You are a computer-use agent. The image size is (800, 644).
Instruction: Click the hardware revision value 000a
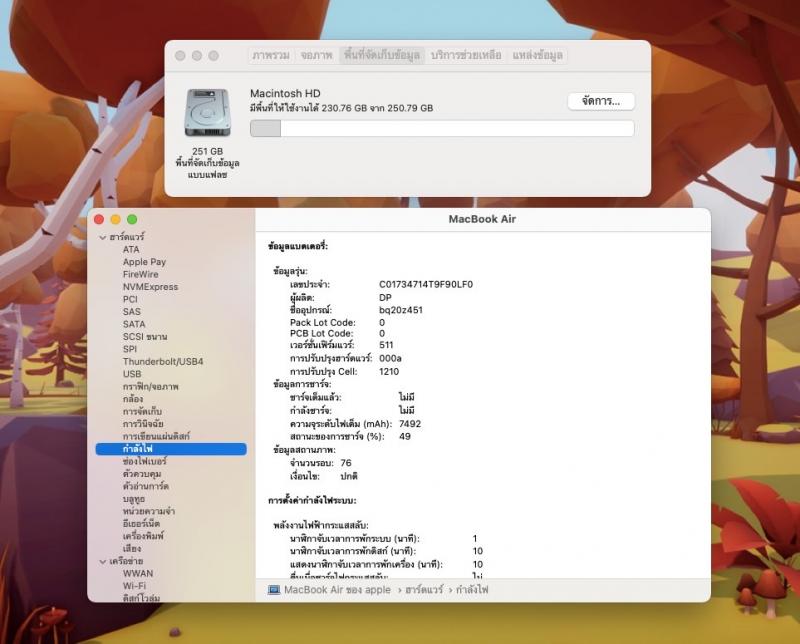[390, 359]
